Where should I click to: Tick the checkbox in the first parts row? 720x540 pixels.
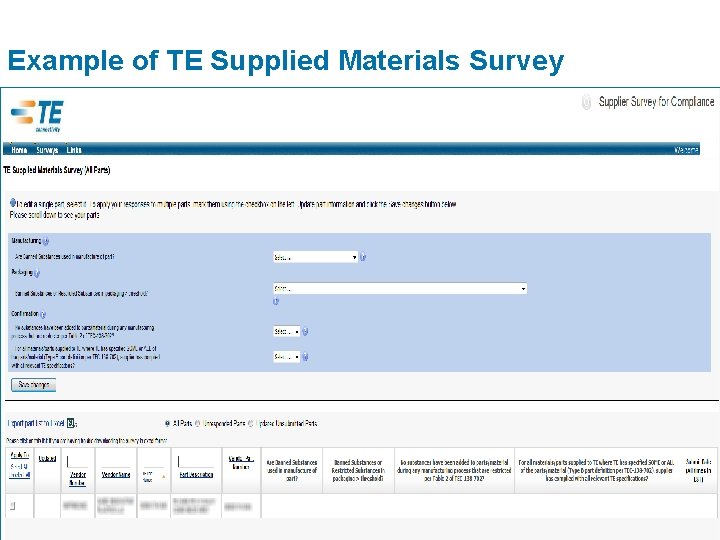click(13, 506)
